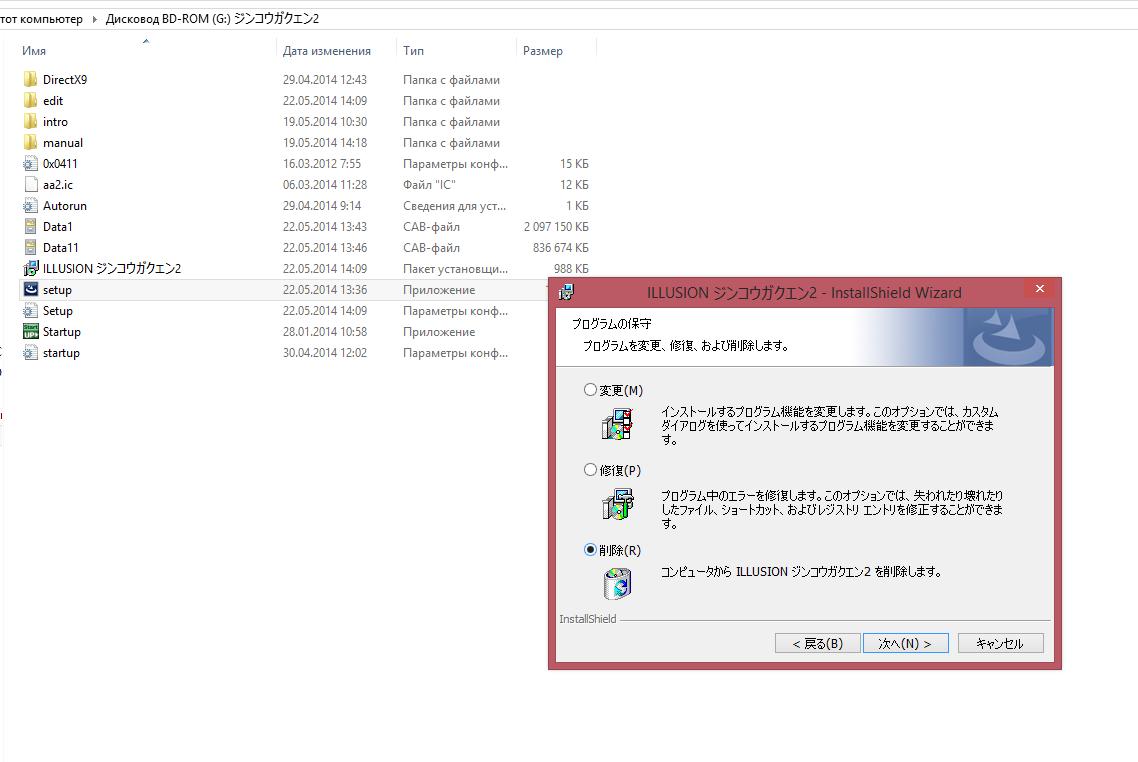Select the intro folder icon
Screen dimensions: 1138x762
(30, 121)
